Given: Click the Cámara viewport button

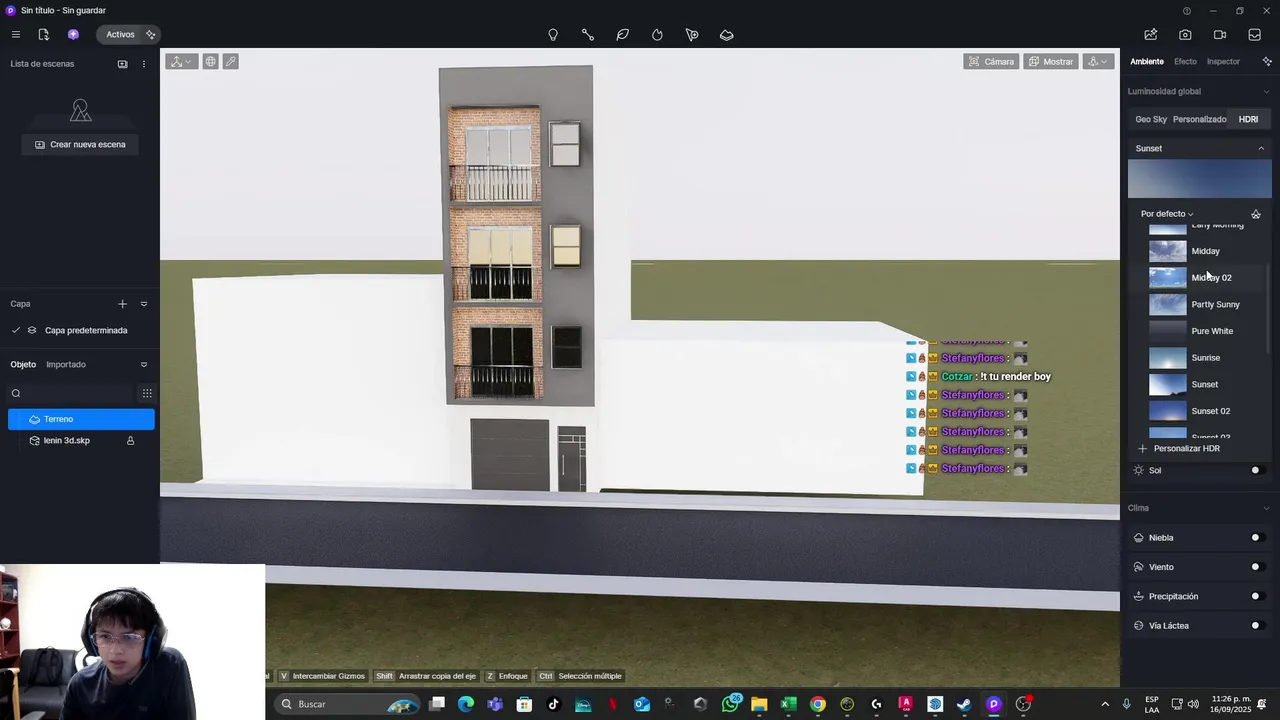Looking at the screenshot, I should point(991,61).
